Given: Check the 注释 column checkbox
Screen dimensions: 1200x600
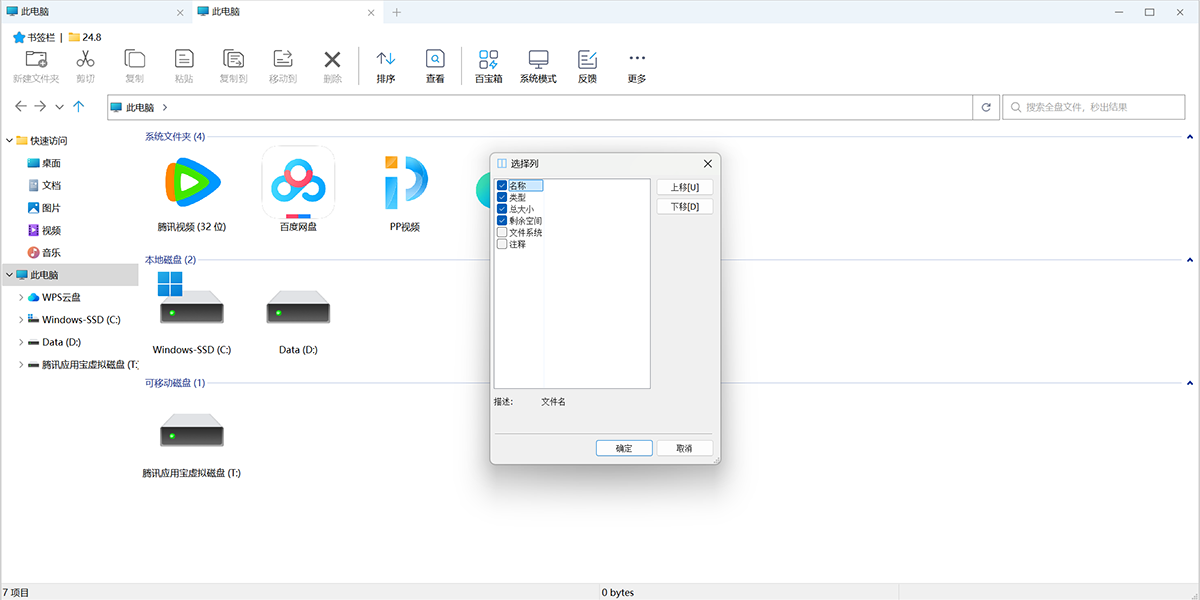Looking at the screenshot, I should 502,244.
